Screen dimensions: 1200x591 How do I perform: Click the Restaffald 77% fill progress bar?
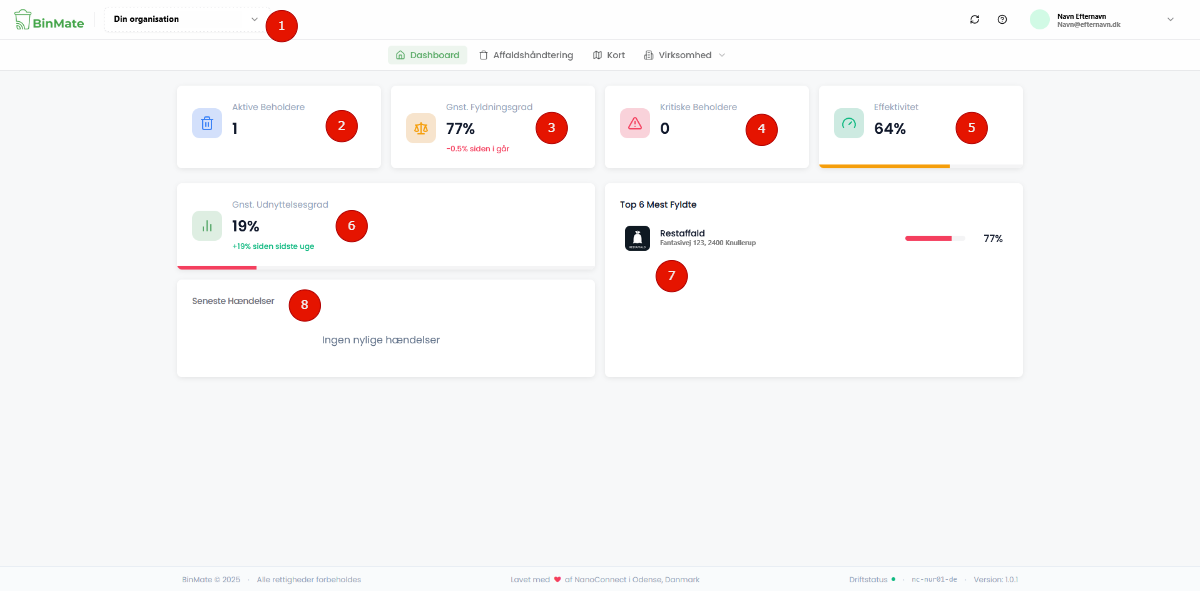click(x=934, y=238)
